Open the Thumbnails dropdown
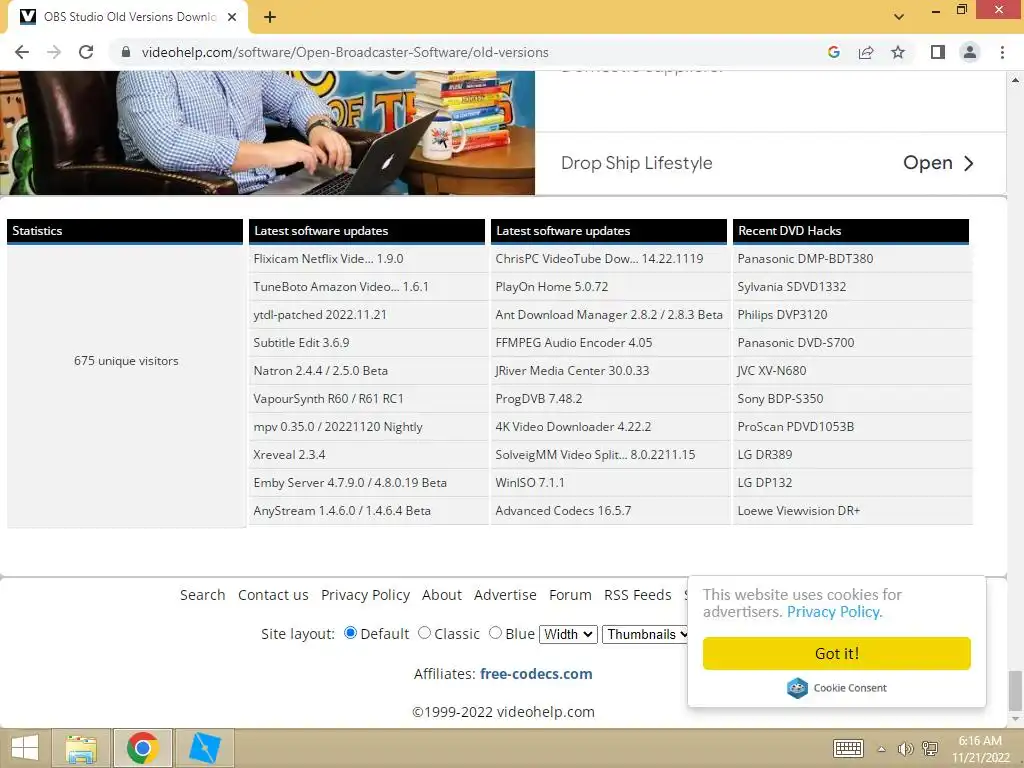 point(645,634)
